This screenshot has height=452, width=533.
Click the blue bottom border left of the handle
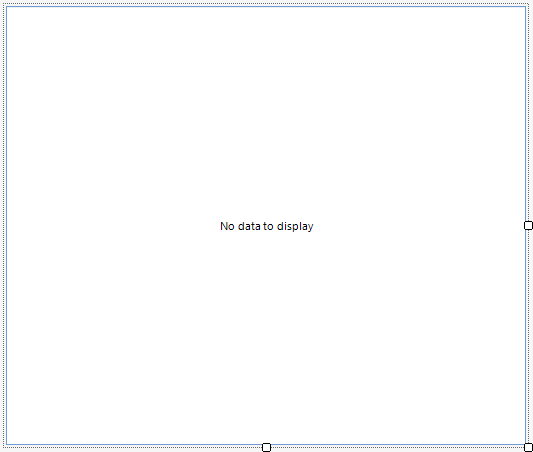[x=136, y=445]
